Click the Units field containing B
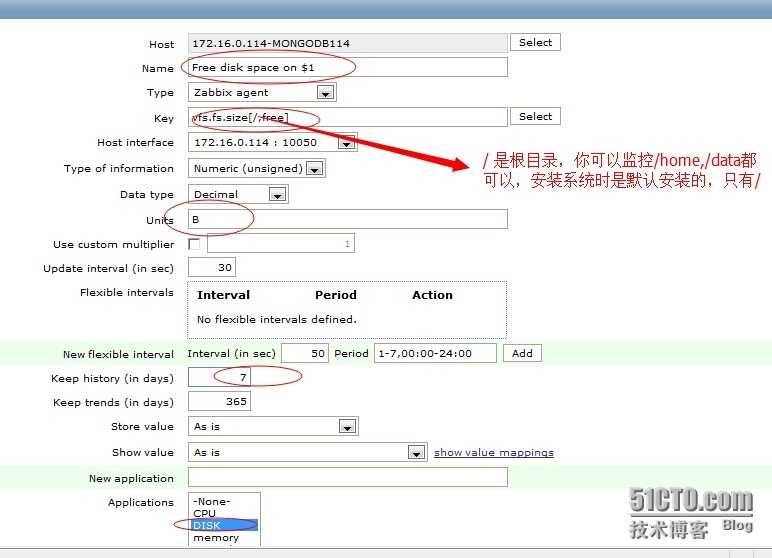This screenshot has width=772, height=558. coord(348,219)
